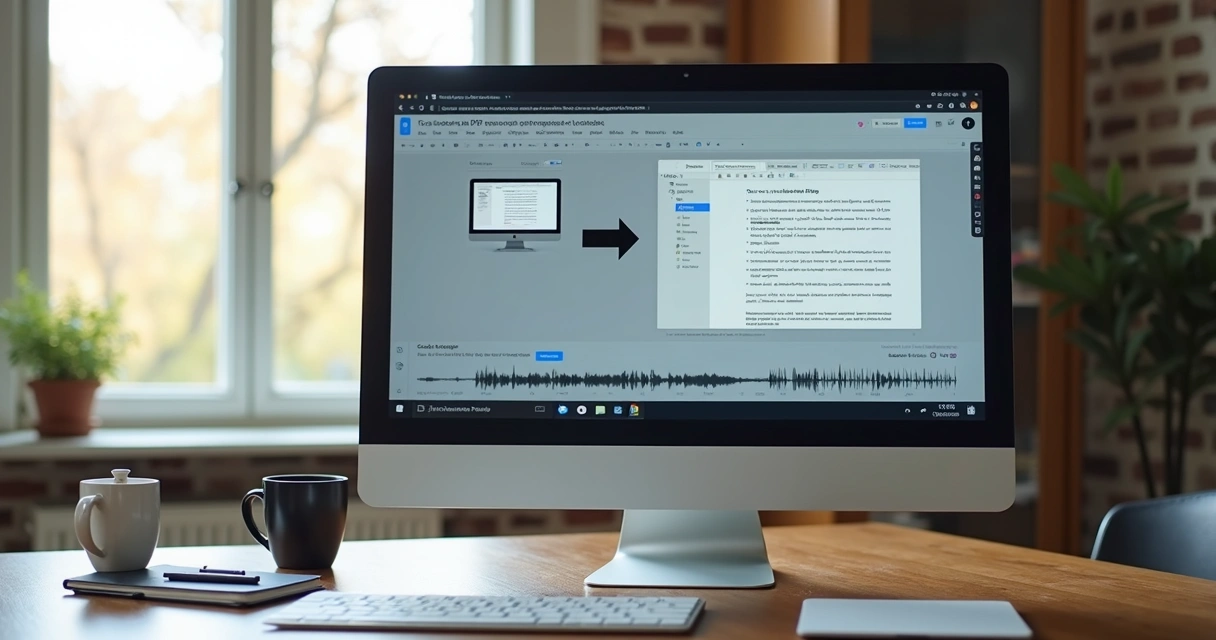Click the blue button in the document header
The width and height of the screenshot is (1216, 640).
click(915, 123)
